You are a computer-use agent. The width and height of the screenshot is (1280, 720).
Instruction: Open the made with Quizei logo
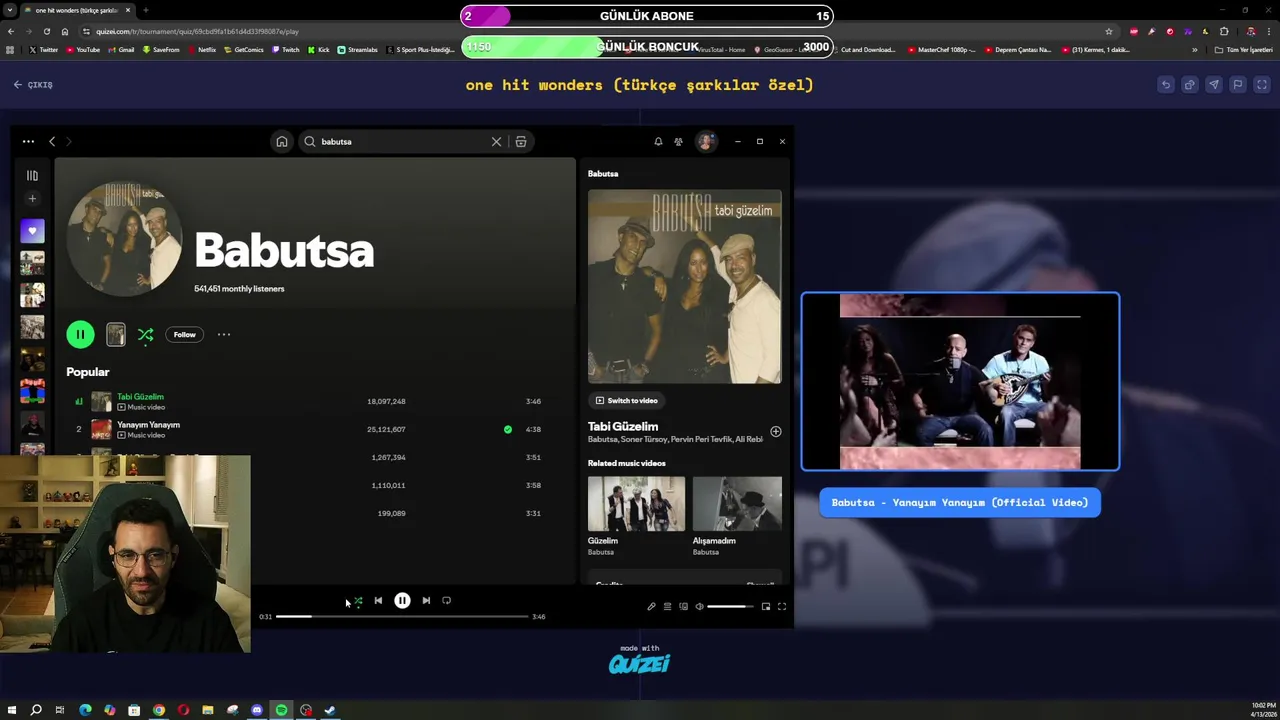click(640, 660)
